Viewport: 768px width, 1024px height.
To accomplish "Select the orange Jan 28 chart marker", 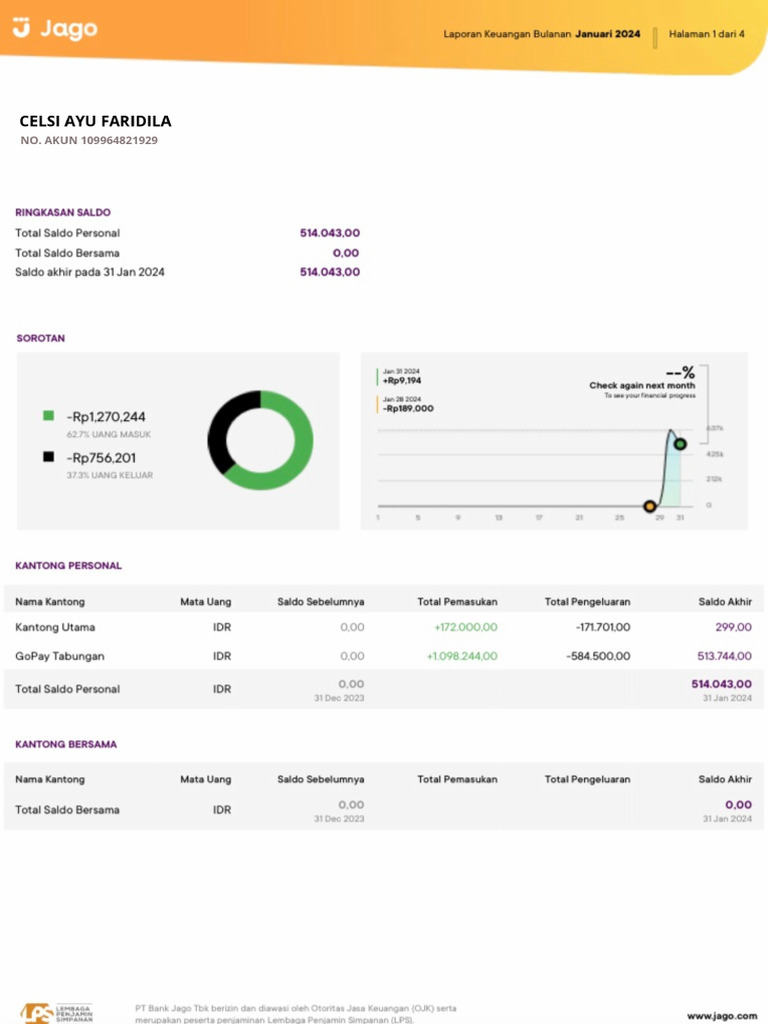I will [x=650, y=506].
